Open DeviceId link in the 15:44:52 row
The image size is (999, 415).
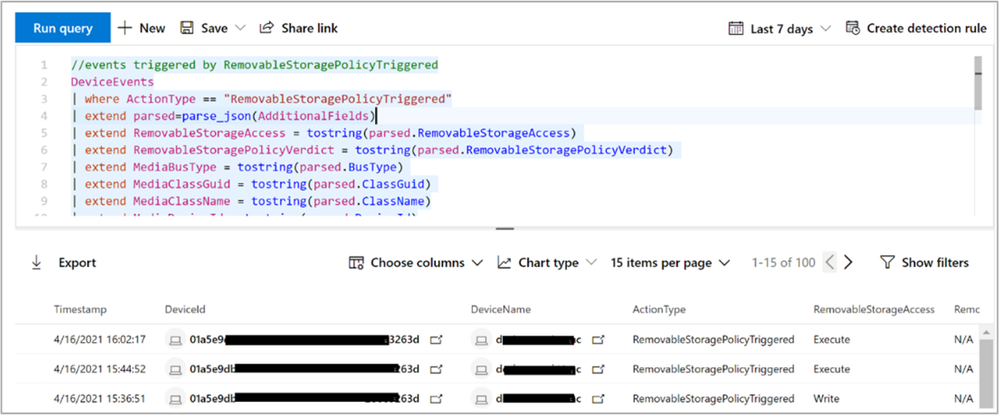click(x=436, y=369)
